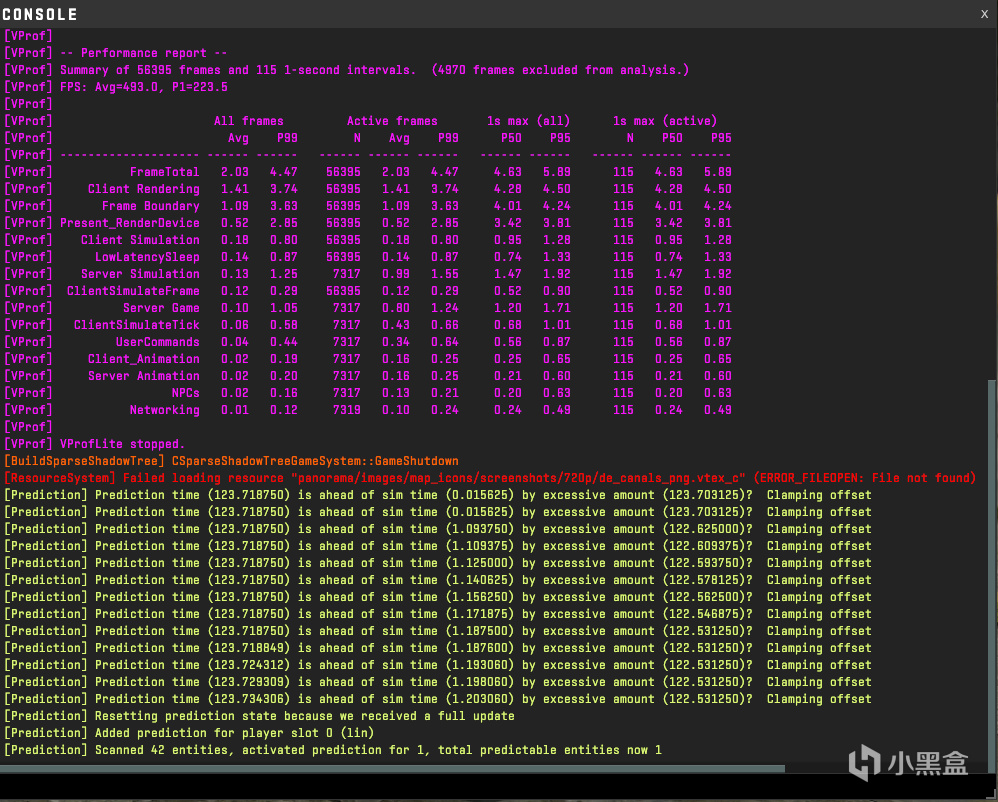Click the 'Server Simulation' row label
The image size is (998, 802).
140,274
